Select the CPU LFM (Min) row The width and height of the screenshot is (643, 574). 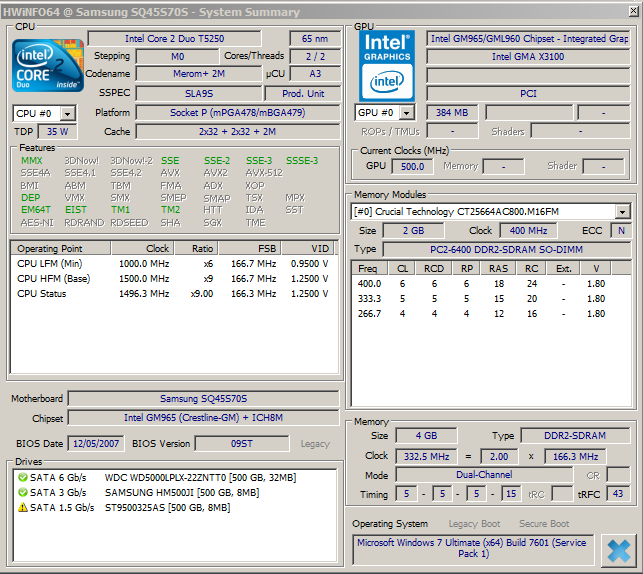173,264
